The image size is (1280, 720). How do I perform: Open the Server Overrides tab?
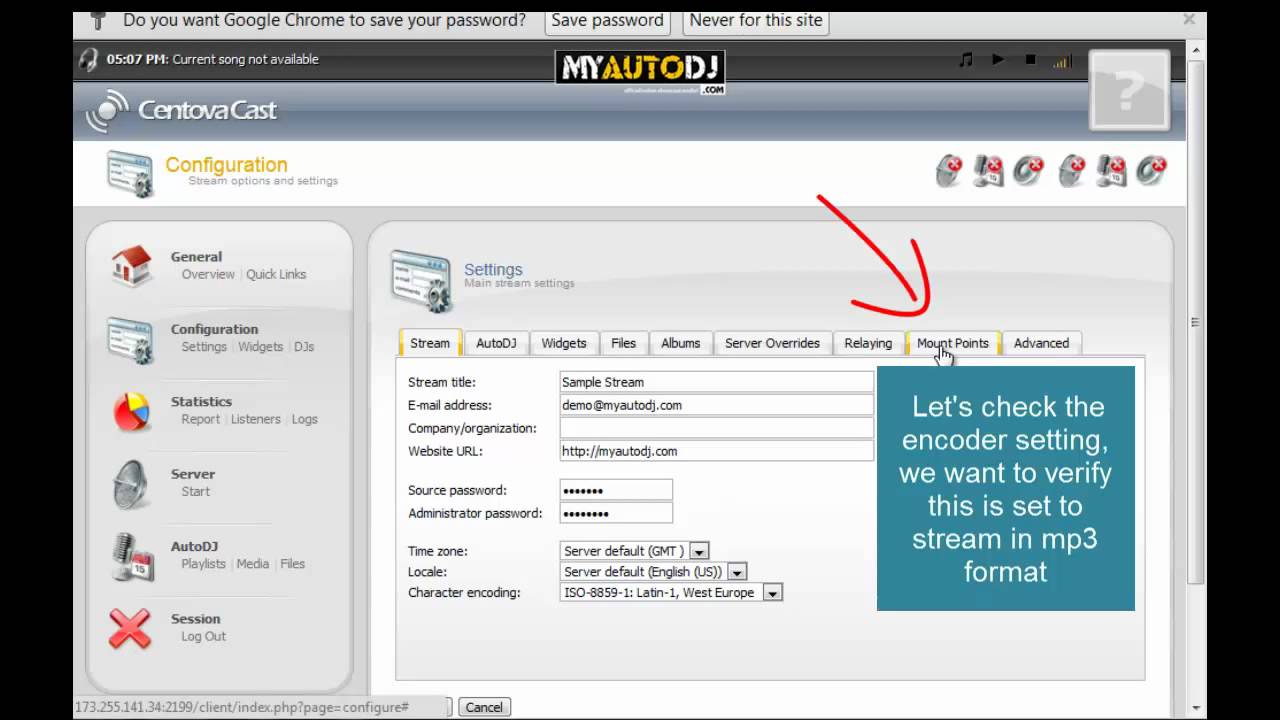(x=772, y=343)
